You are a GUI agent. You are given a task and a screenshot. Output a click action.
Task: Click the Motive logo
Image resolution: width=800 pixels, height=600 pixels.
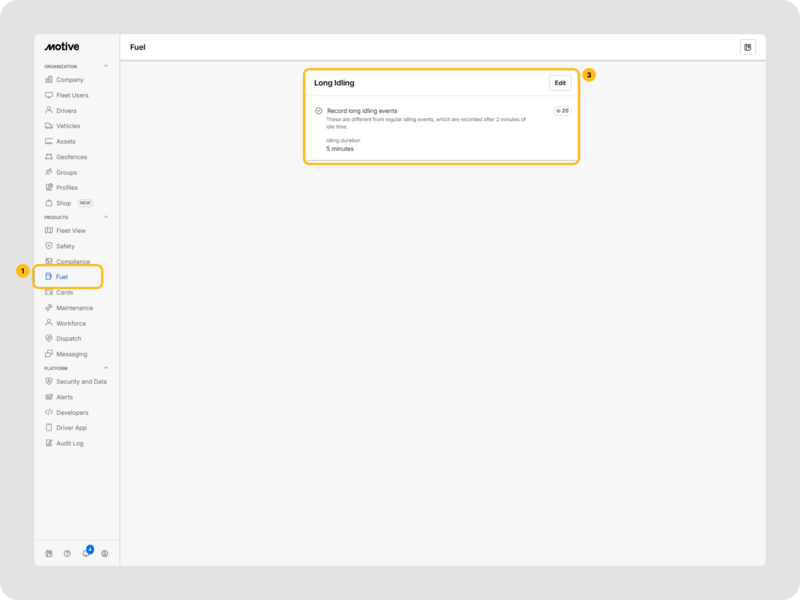click(x=61, y=47)
